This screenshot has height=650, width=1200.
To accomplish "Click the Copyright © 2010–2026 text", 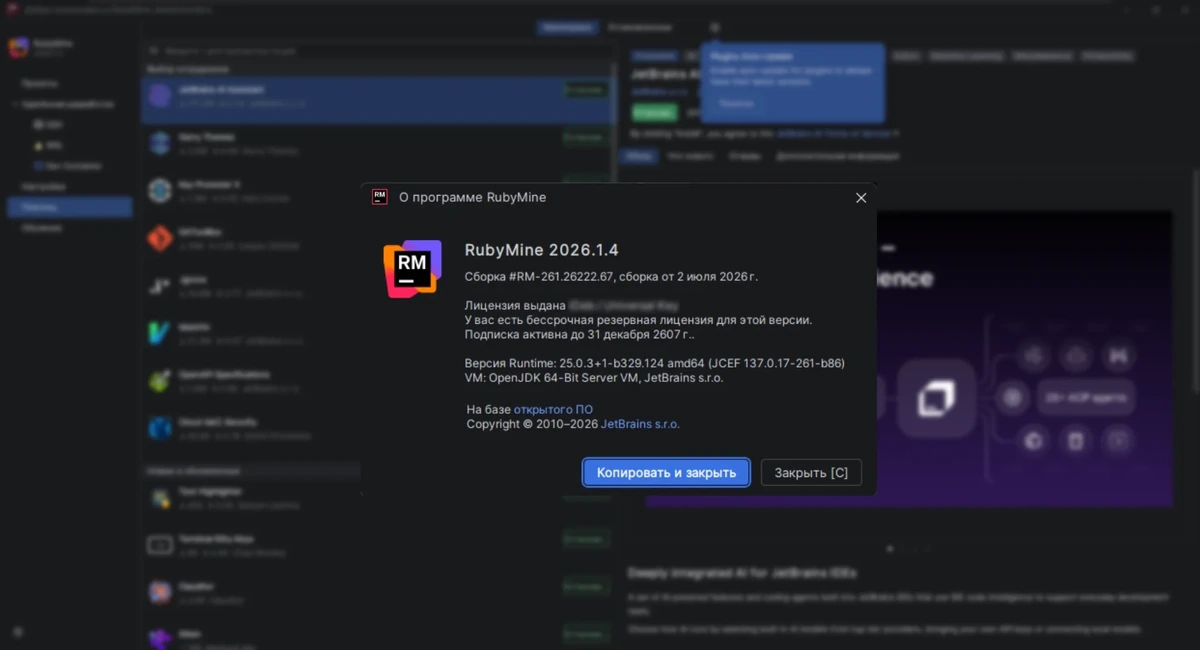I will (x=532, y=424).
